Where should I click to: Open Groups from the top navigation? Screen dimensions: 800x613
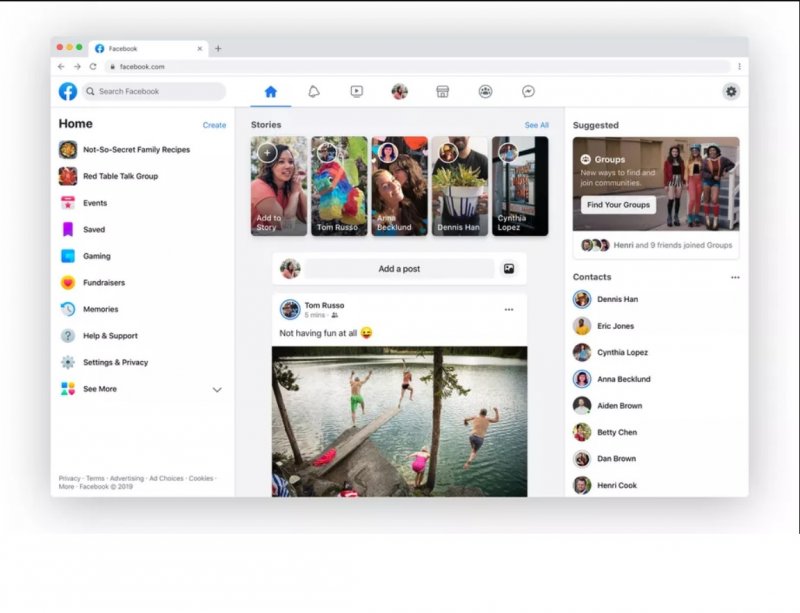tap(485, 91)
